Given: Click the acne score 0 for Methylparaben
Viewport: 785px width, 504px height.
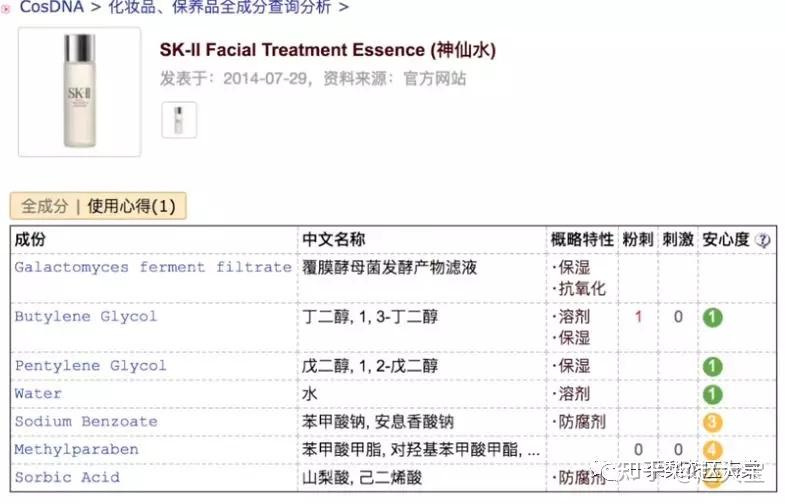Looking at the screenshot, I should pos(638,449).
